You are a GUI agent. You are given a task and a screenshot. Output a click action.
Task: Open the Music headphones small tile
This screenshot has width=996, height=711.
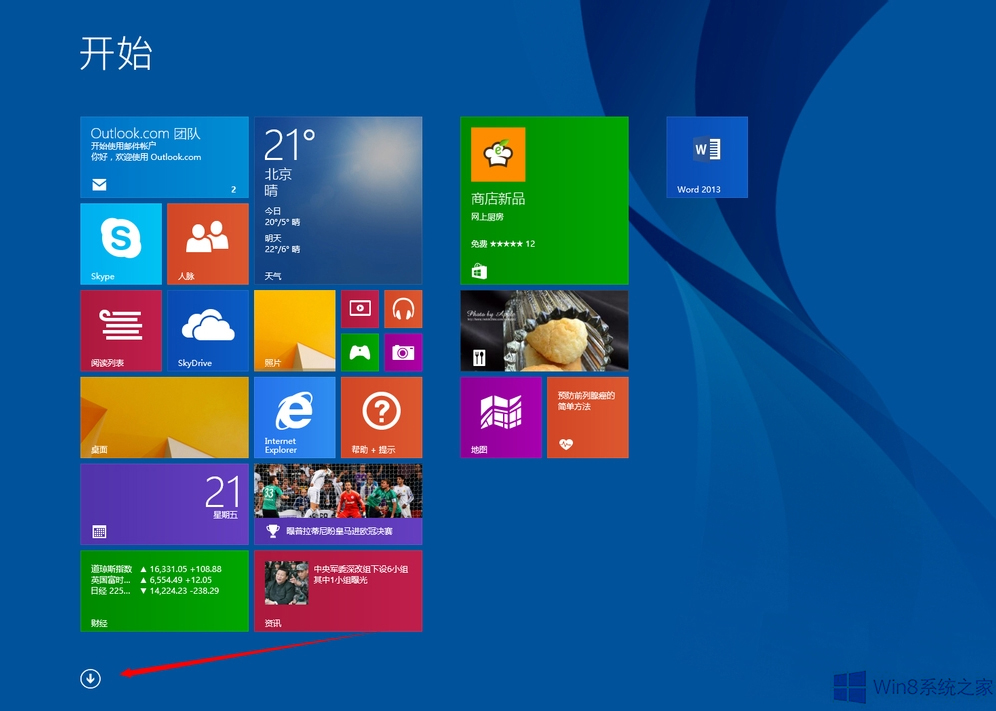click(403, 309)
